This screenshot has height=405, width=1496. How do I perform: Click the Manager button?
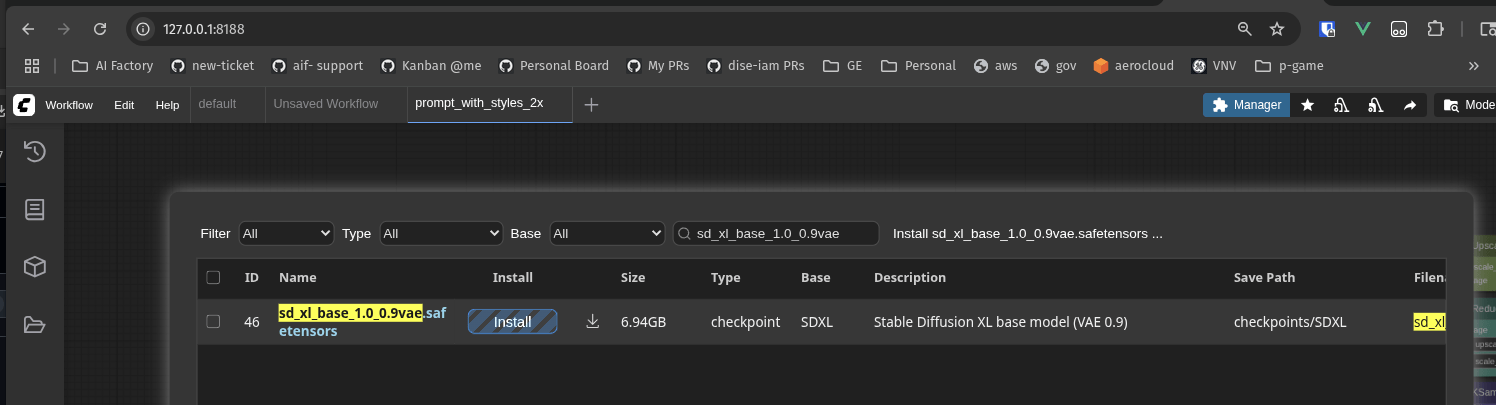(x=1246, y=105)
